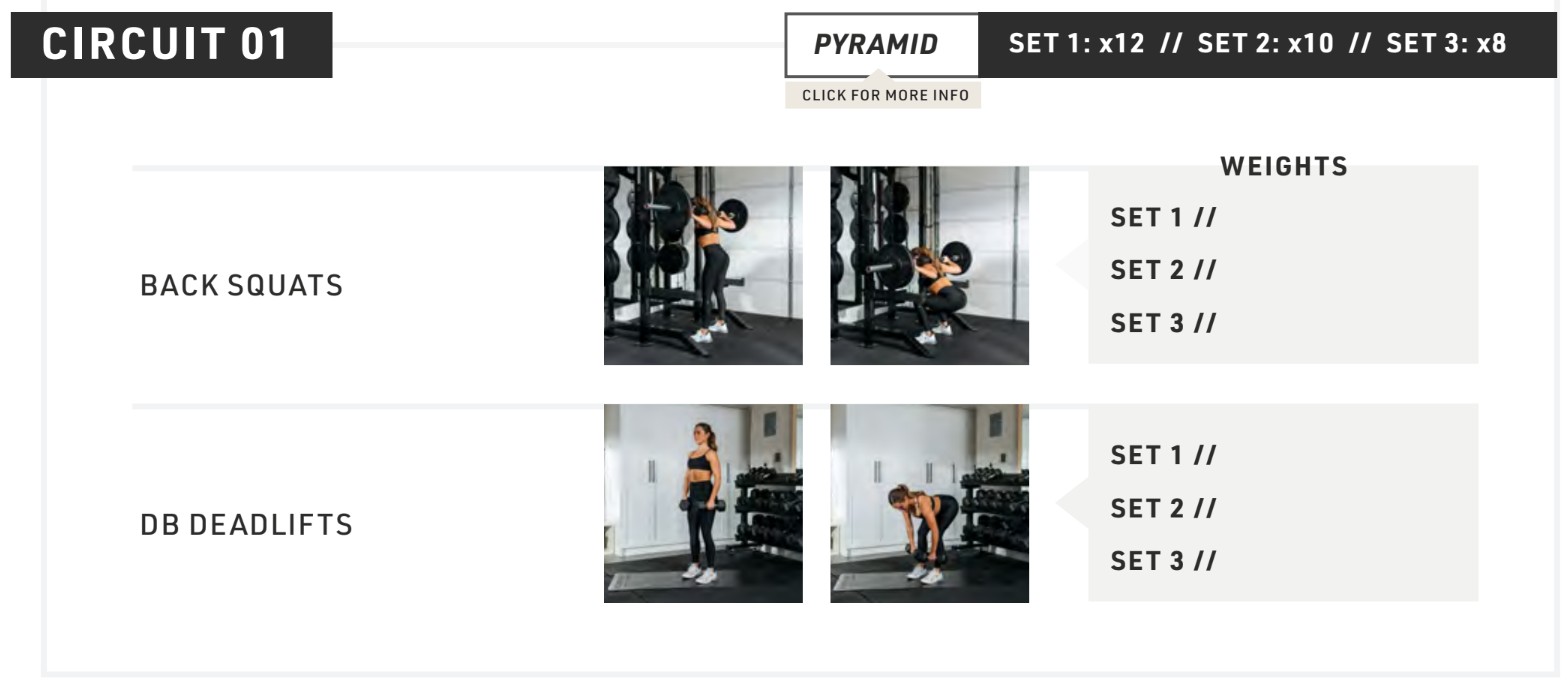Open DB Deadlifts standing position photo

[x=703, y=503]
